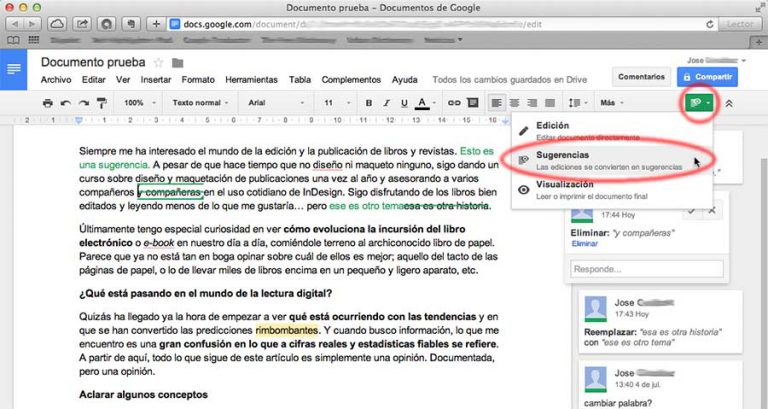This screenshot has height=409, width=768.
Task: Click the Documento prueba title
Action: click(x=93, y=62)
